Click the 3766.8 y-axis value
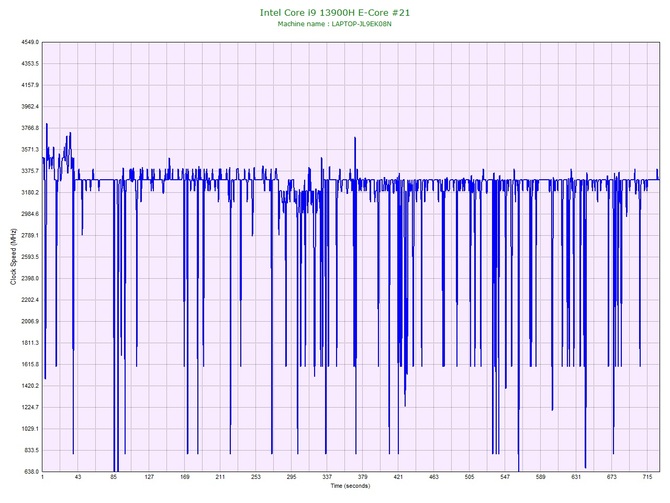Screen dimensions: 670x503 point(30,128)
